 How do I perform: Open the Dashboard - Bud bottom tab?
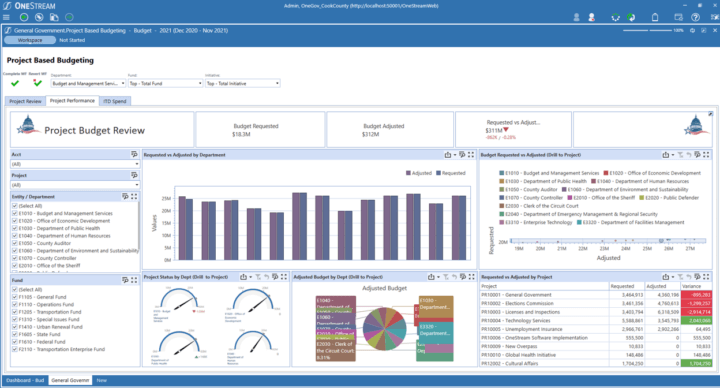(25, 380)
